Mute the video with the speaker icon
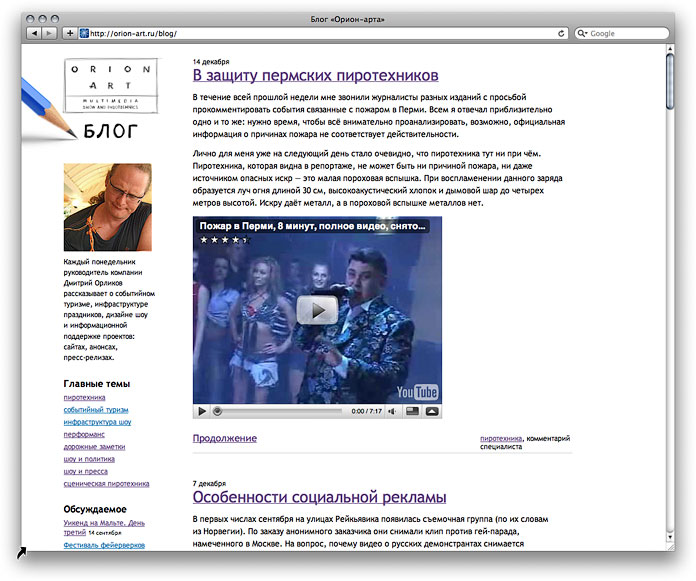 click(392, 411)
